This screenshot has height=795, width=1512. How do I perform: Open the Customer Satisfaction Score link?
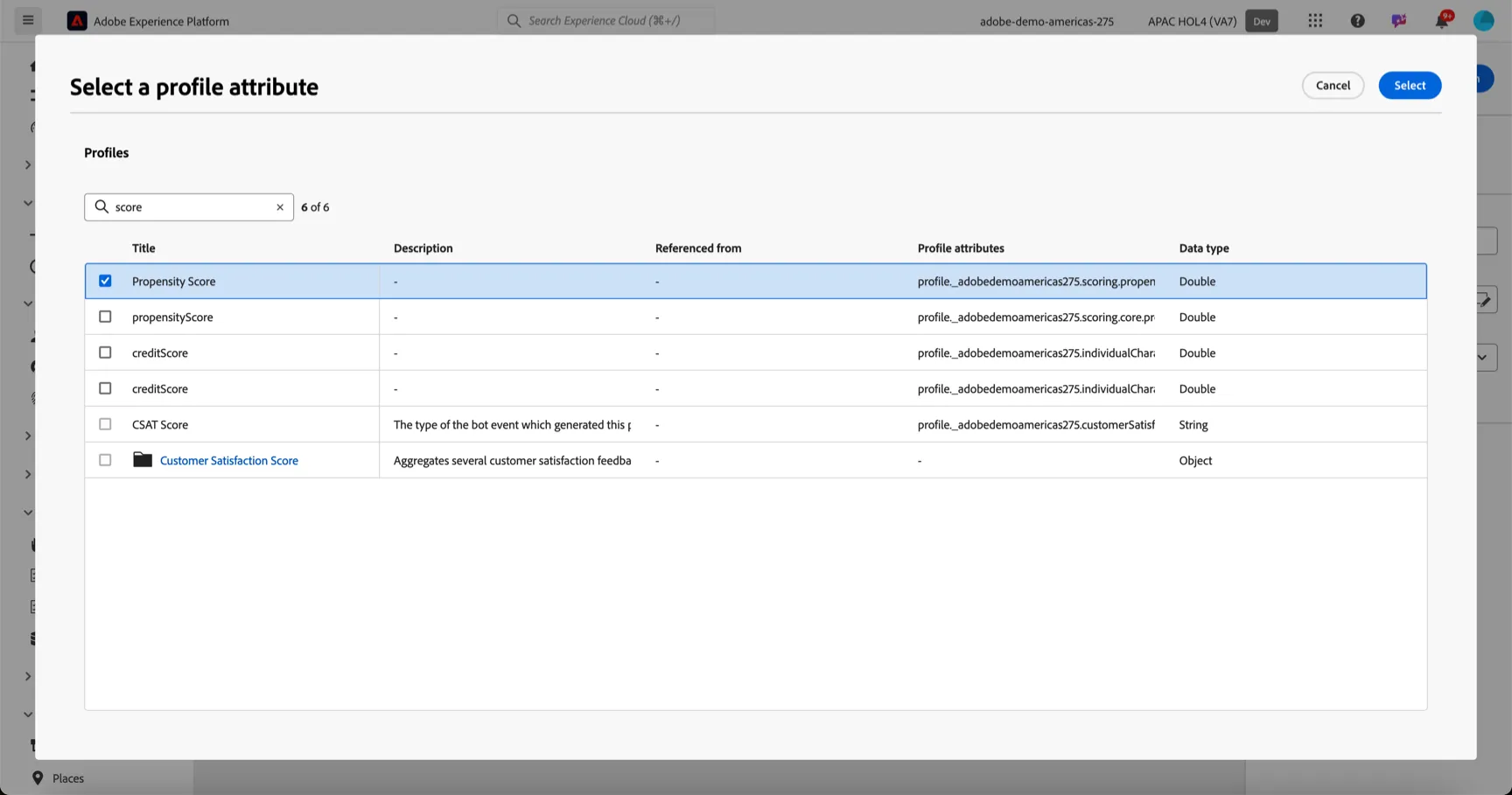coord(229,461)
